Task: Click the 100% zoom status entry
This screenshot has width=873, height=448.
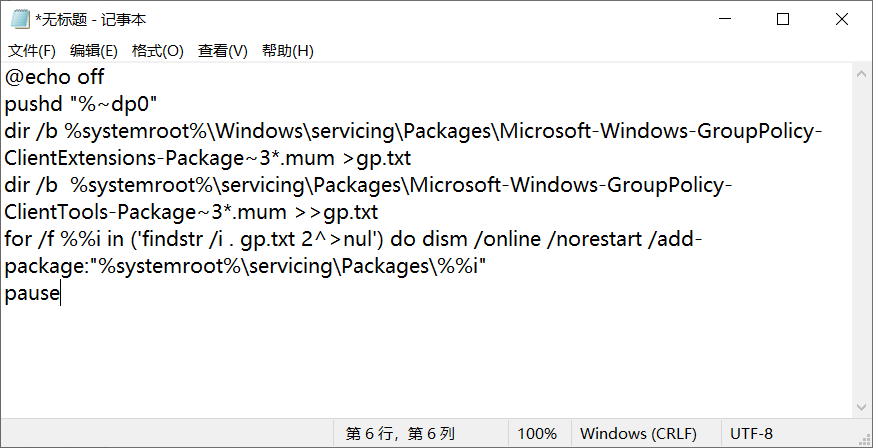Action: tap(537, 434)
